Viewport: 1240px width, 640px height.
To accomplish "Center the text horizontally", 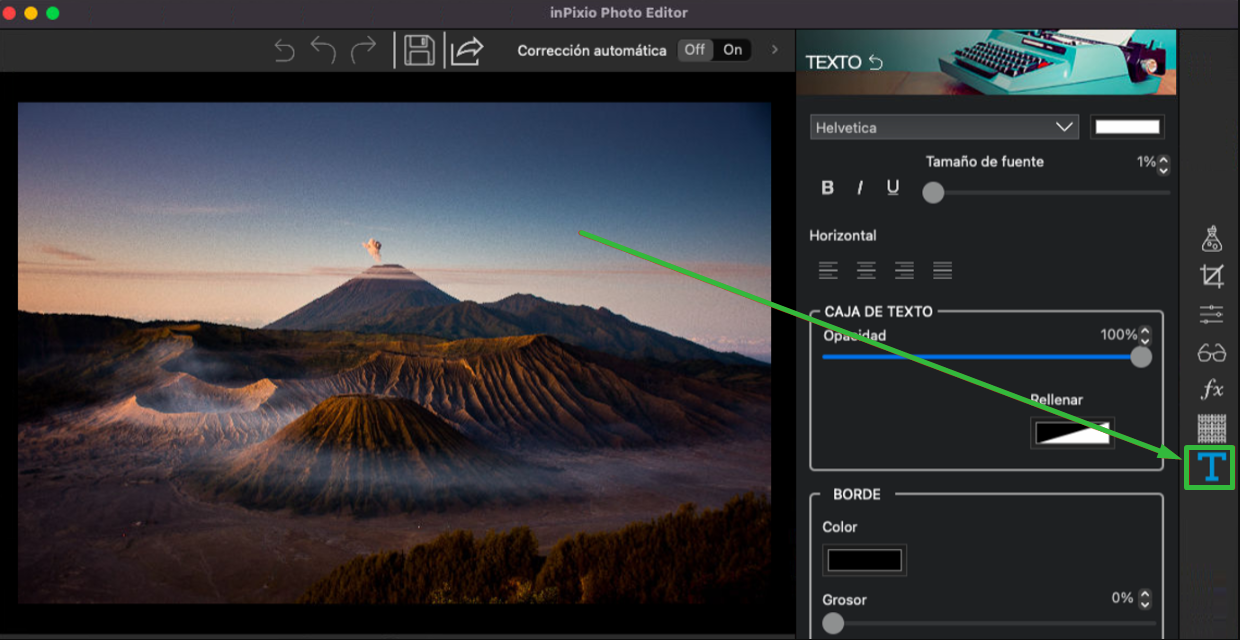I will (866, 270).
